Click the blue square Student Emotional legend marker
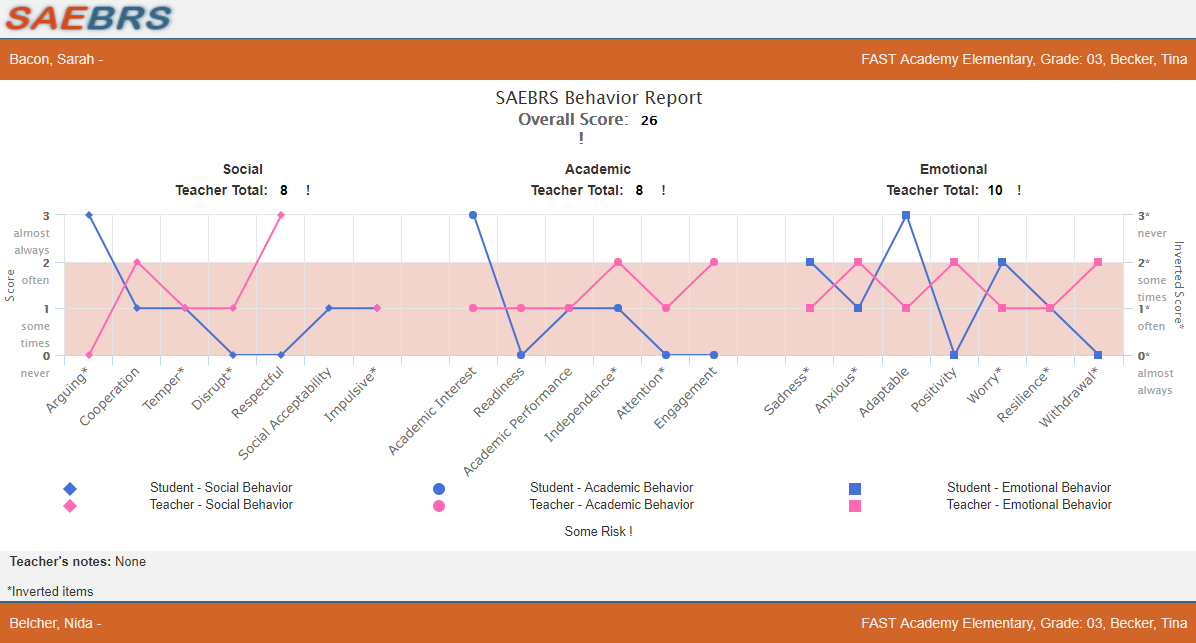1196x643 pixels. (x=855, y=489)
